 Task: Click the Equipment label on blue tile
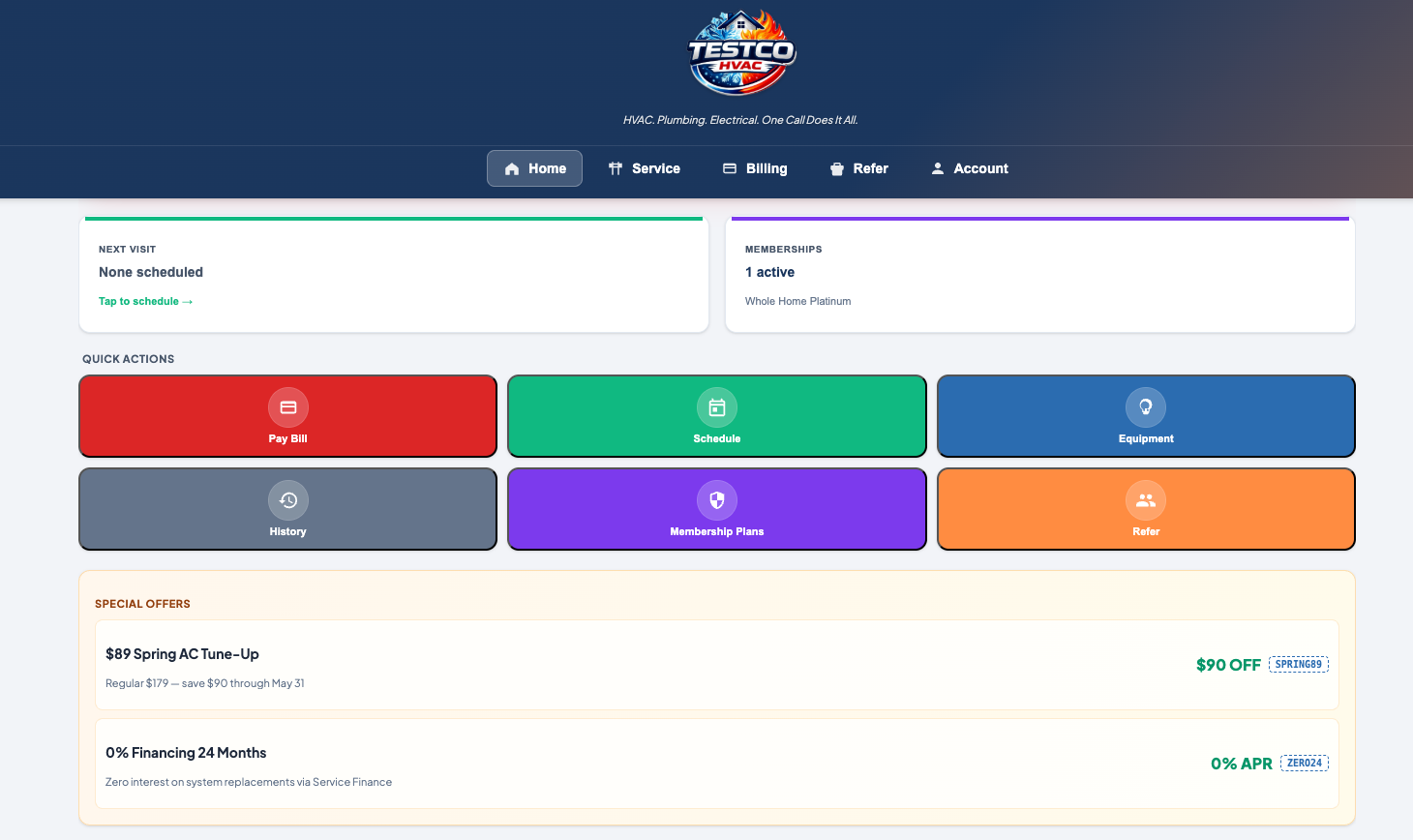pos(1146,438)
